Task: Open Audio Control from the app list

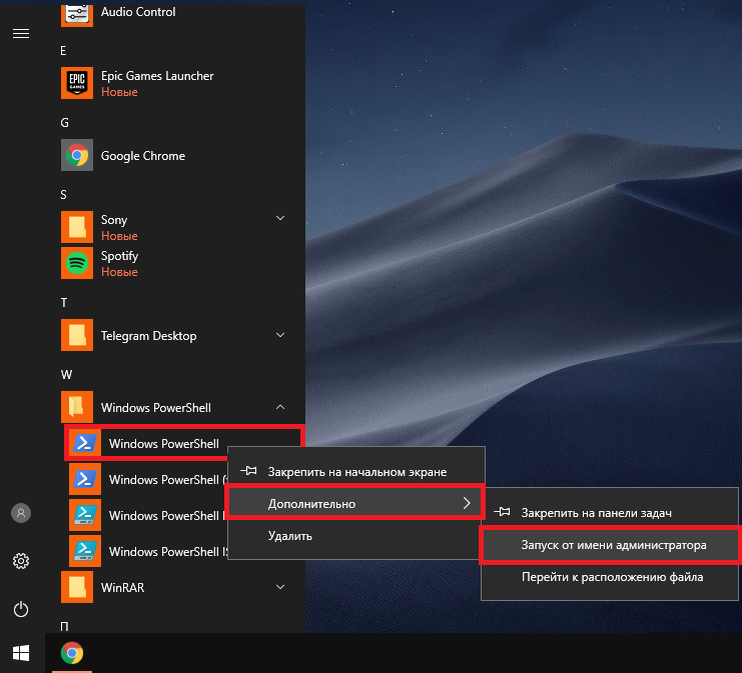Action: coord(138,12)
